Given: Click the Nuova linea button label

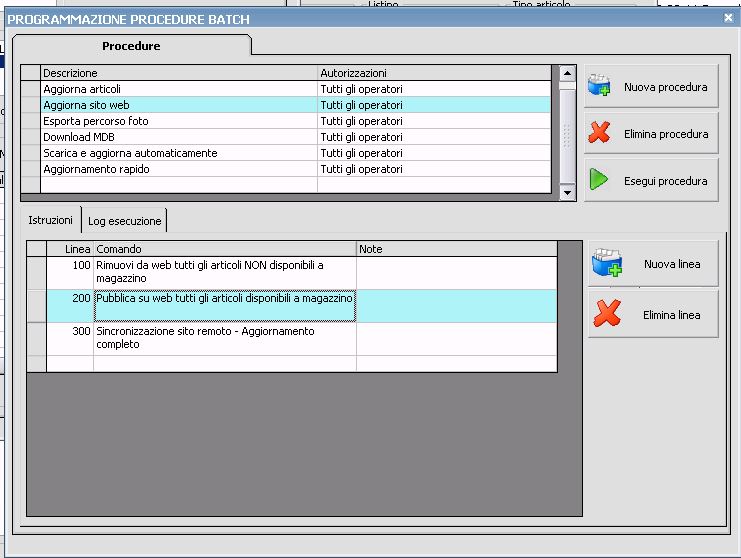Looking at the screenshot, I should click(x=672, y=264).
